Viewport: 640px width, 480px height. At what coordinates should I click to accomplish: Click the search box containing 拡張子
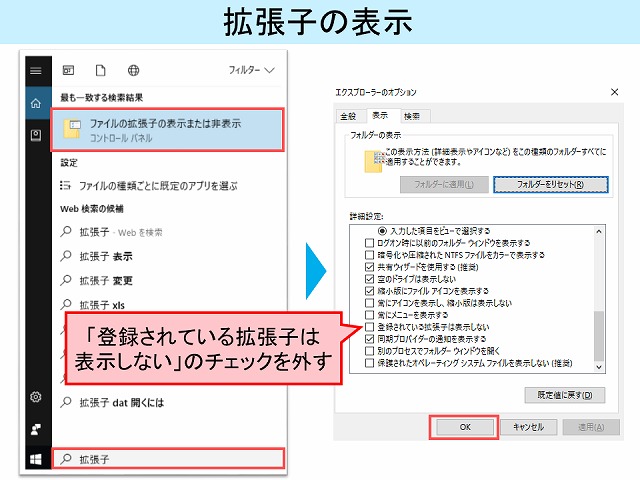(168, 459)
